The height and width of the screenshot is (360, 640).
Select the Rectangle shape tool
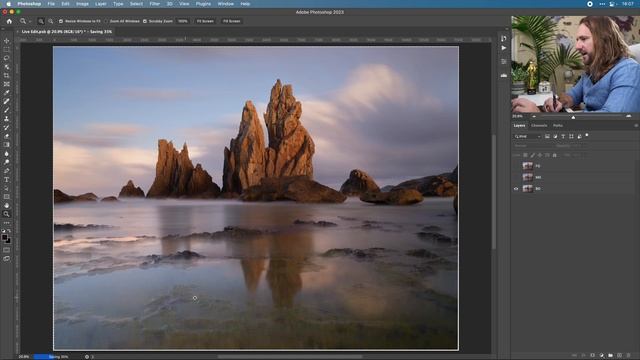click(7, 197)
